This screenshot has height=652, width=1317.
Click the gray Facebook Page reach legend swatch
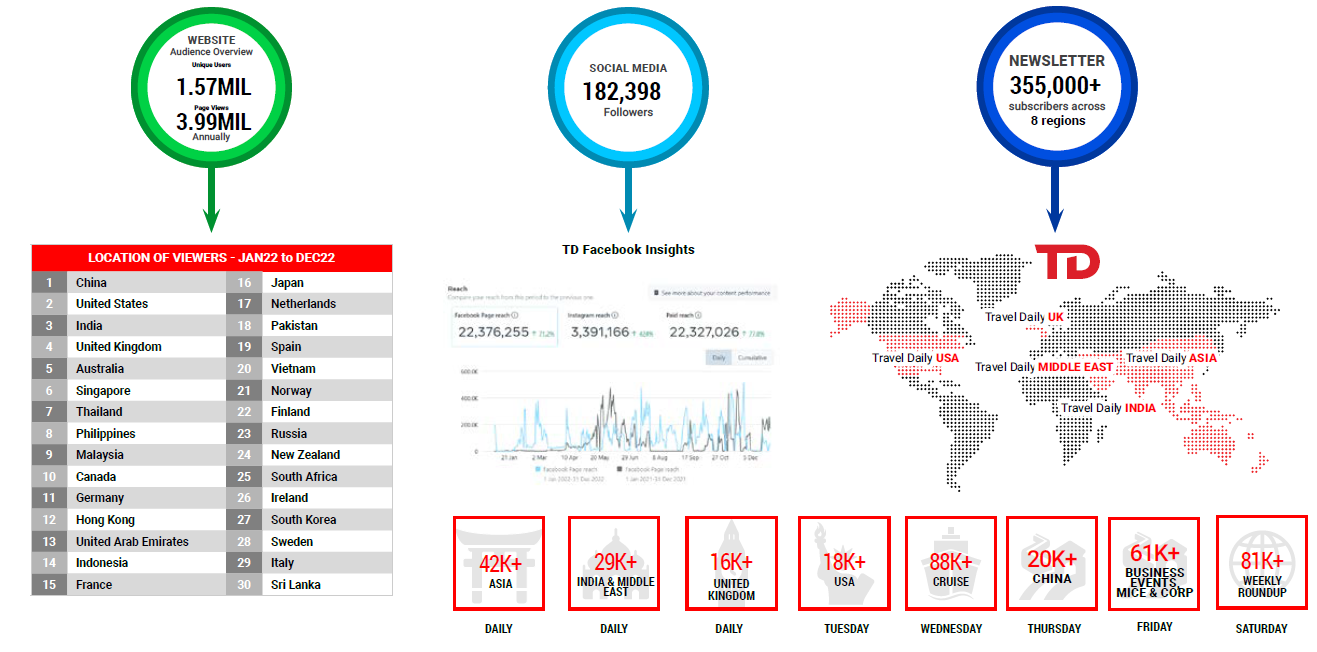click(621, 468)
